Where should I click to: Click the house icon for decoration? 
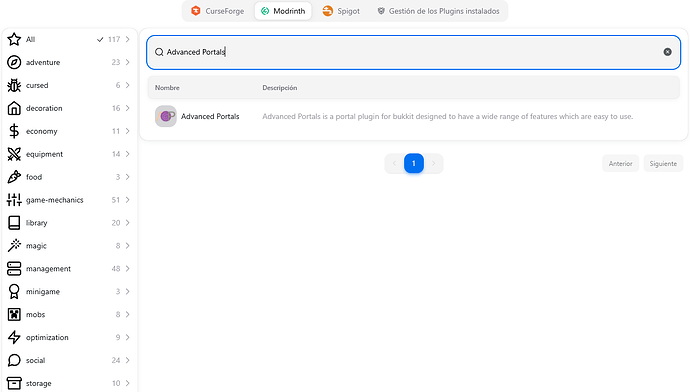14,108
